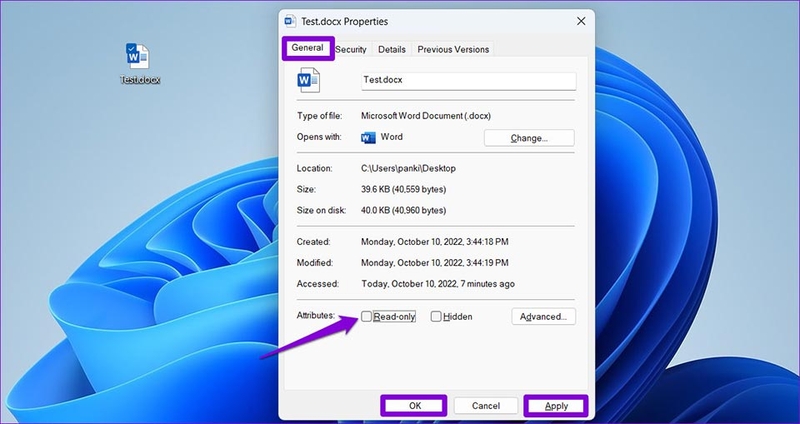Click the Created date and time value

(435, 242)
